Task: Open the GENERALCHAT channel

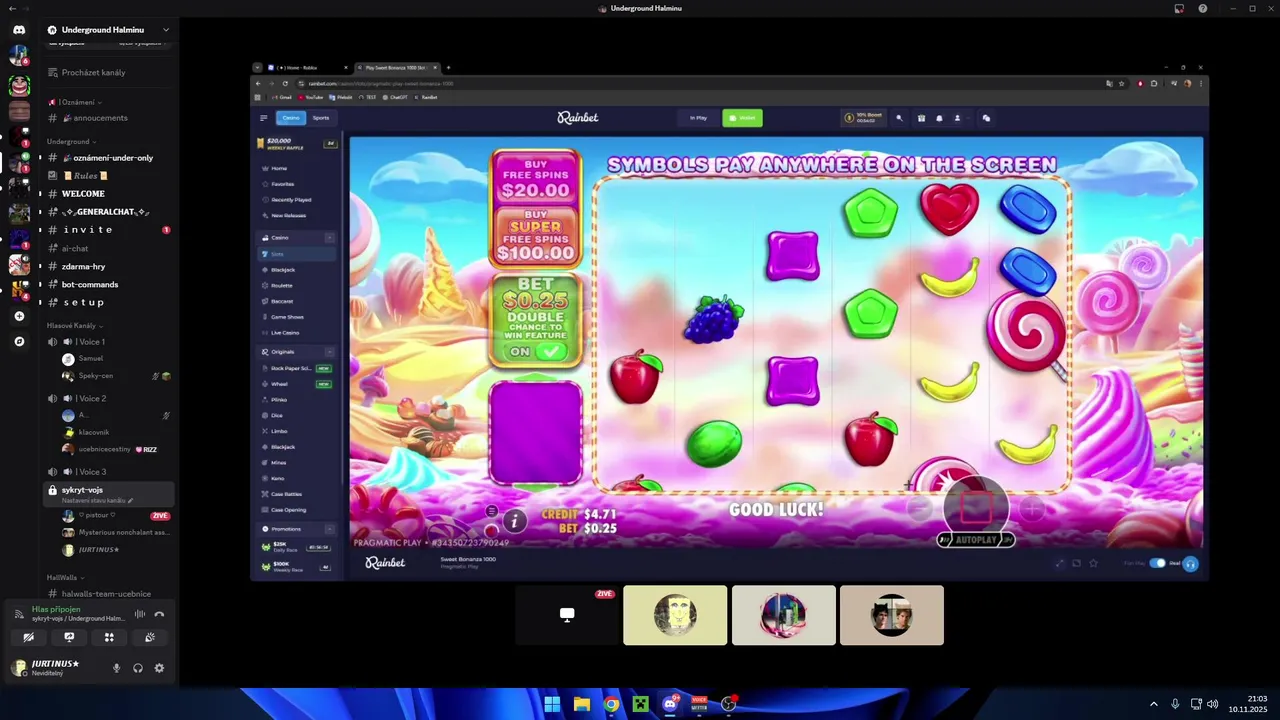Action: point(108,212)
